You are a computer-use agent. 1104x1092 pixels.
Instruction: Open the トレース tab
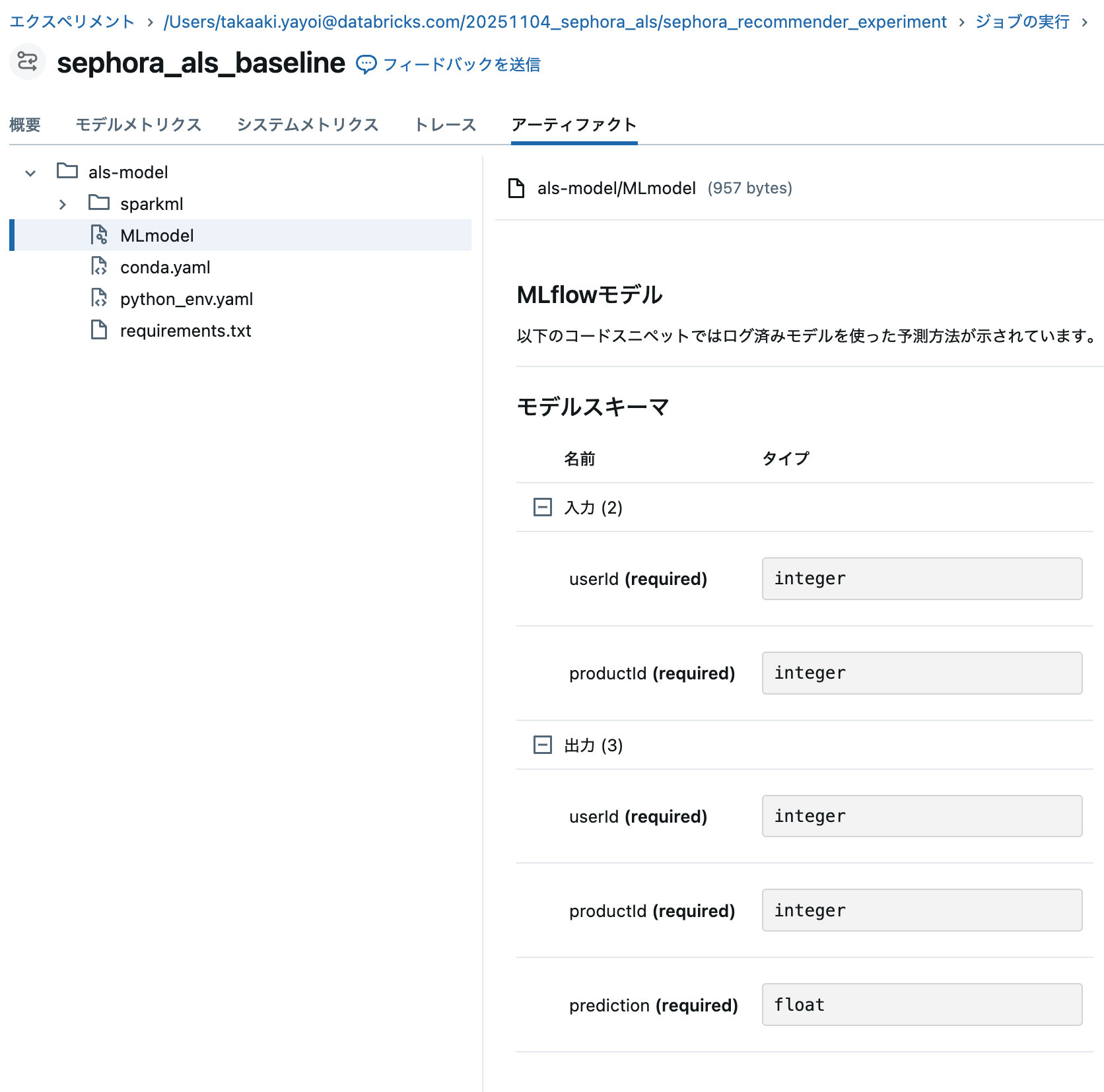coord(445,125)
